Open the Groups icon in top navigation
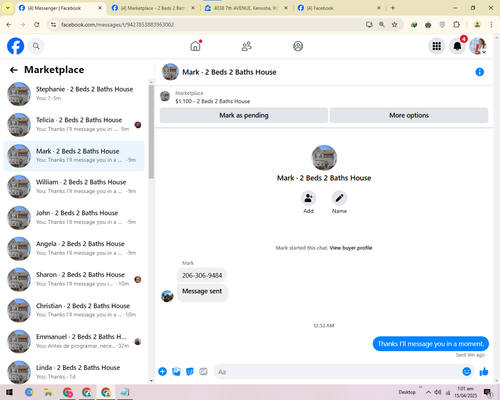The width and height of the screenshot is (500, 400). tap(298, 46)
